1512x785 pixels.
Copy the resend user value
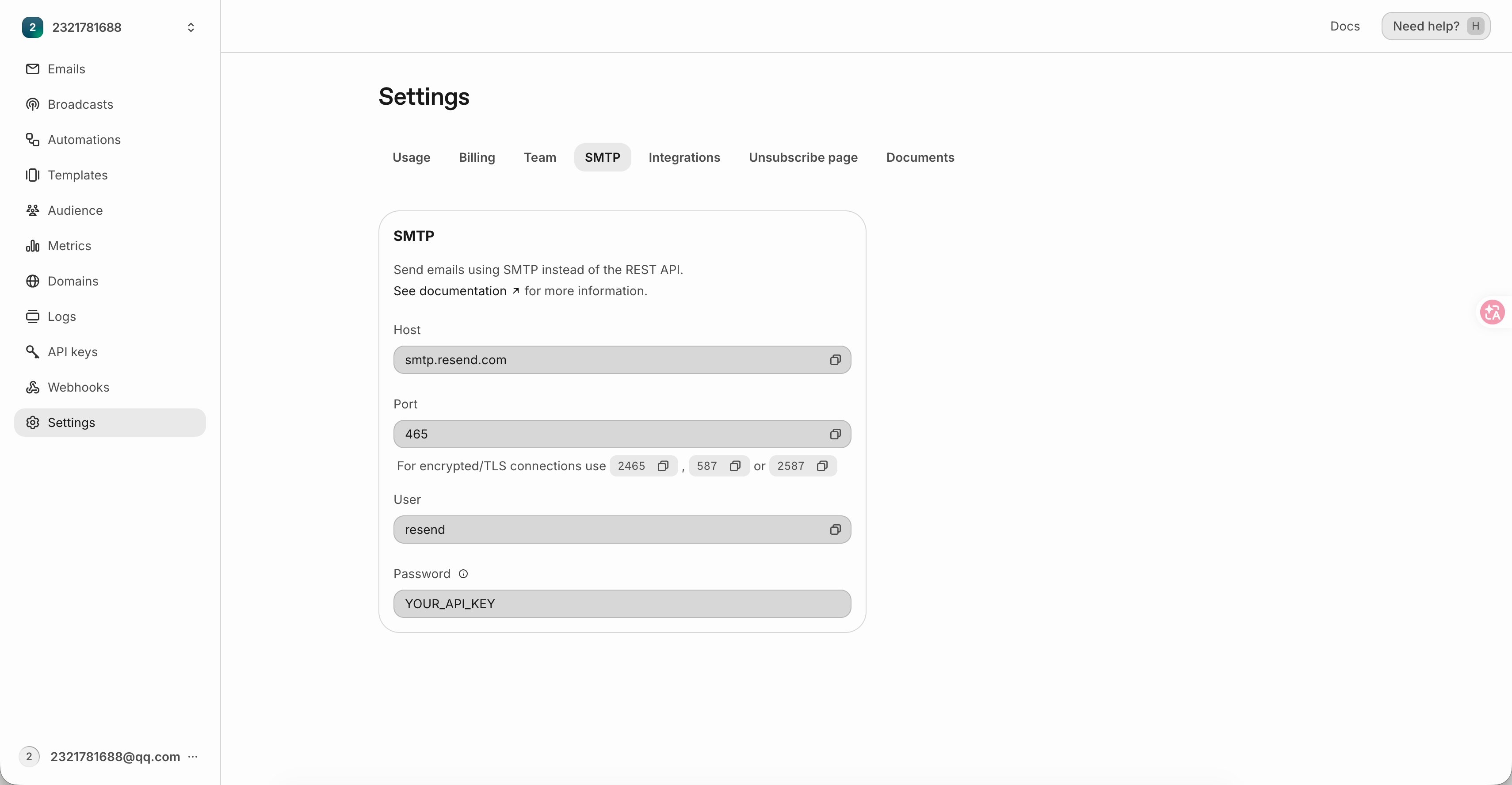tap(835, 530)
